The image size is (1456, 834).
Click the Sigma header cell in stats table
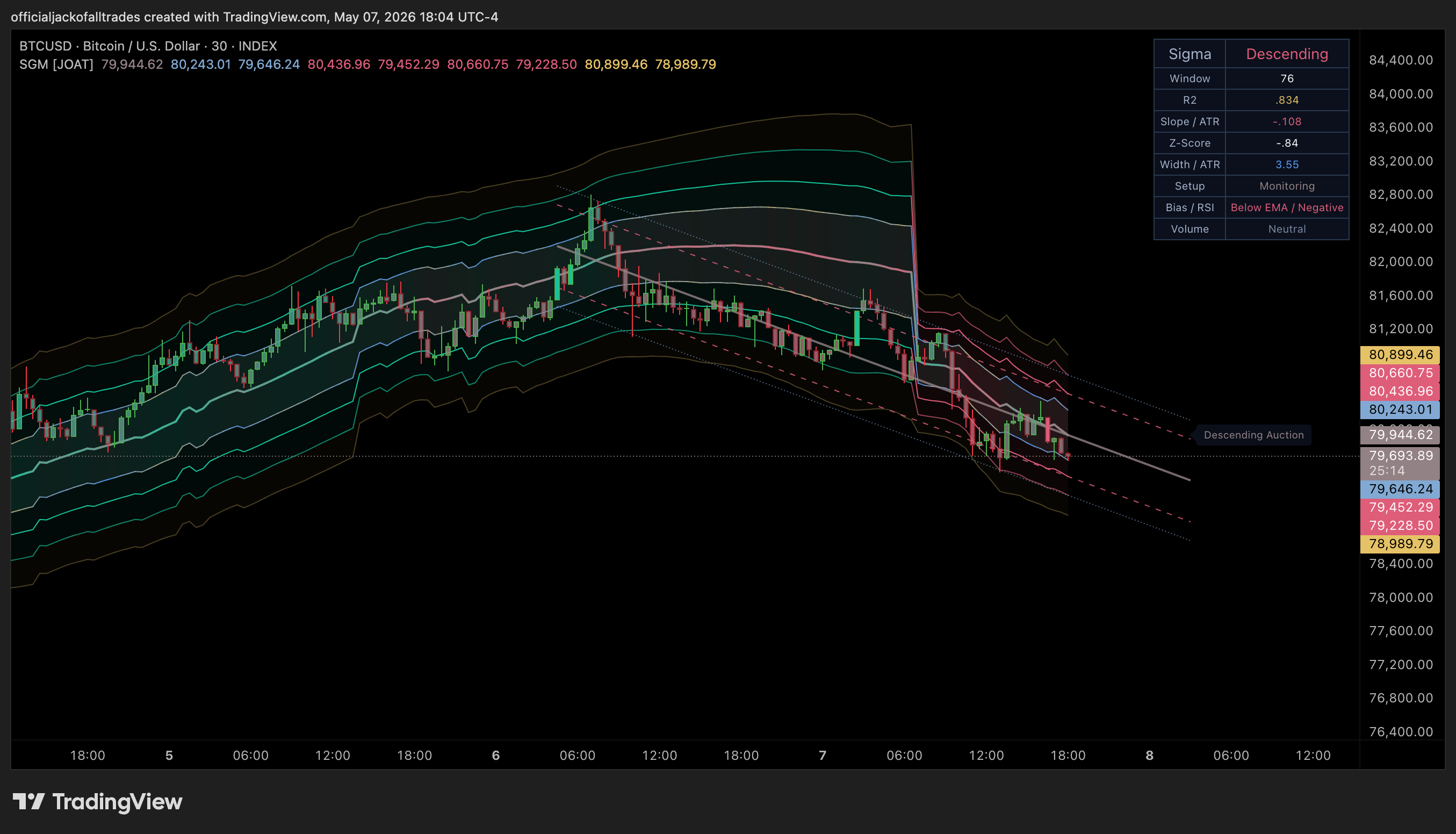click(x=1190, y=54)
